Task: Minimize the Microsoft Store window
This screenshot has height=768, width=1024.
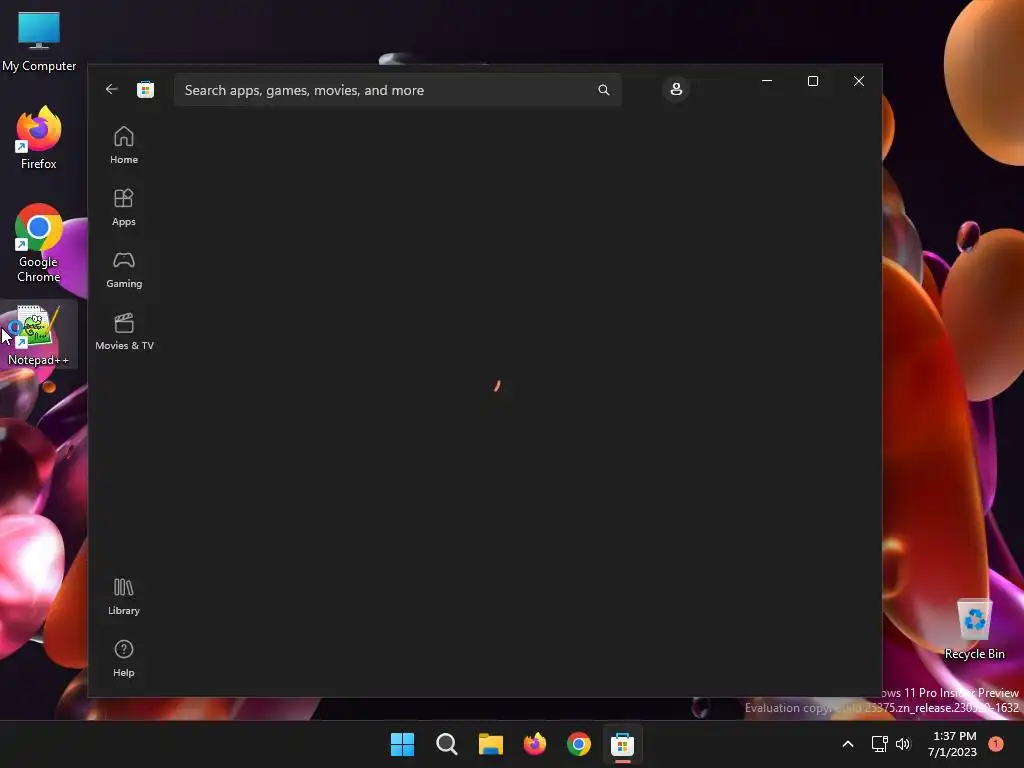Action: pyautogui.click(x=767, y=81)
